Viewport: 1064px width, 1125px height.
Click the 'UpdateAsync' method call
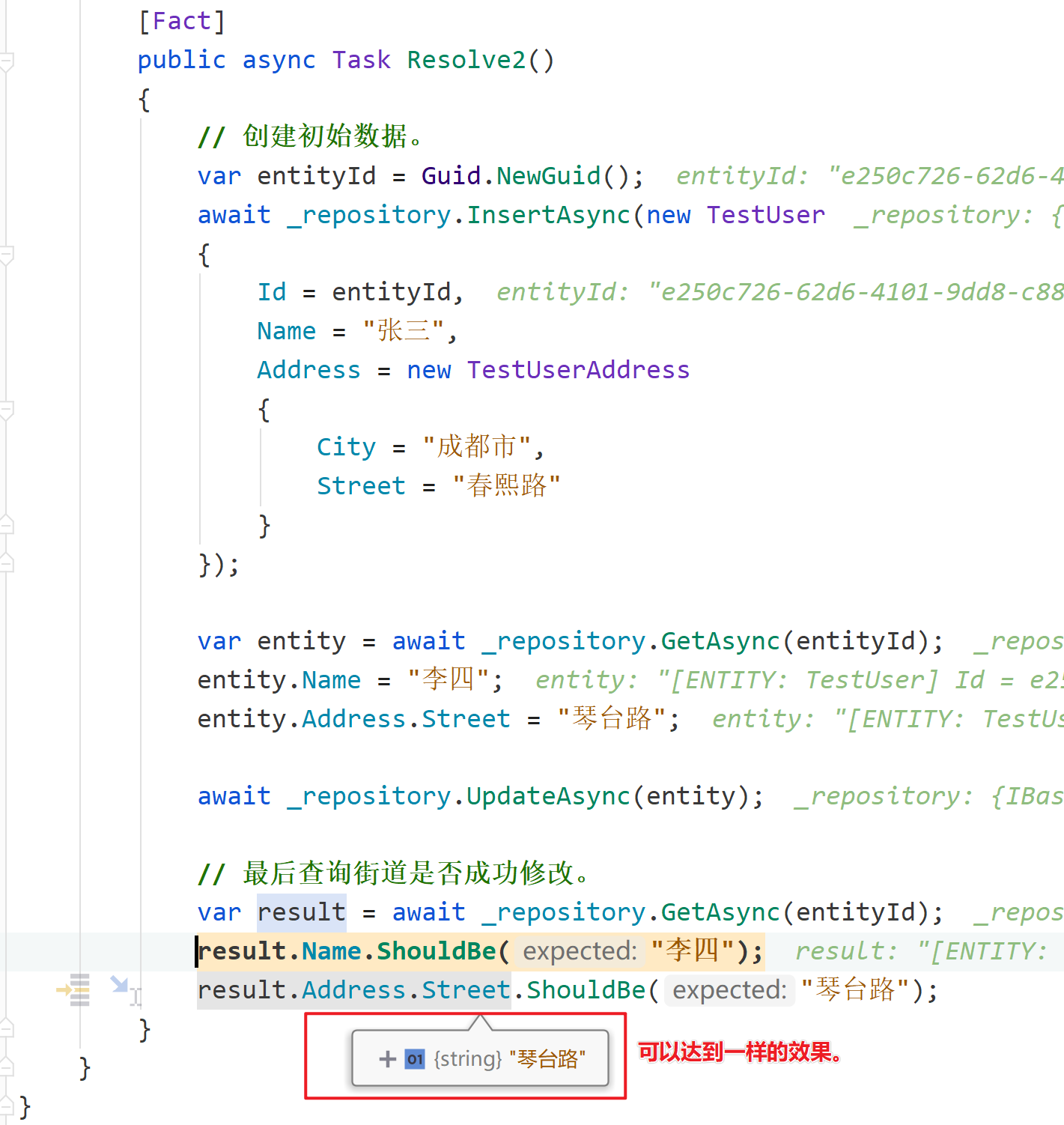coord(548,796)
